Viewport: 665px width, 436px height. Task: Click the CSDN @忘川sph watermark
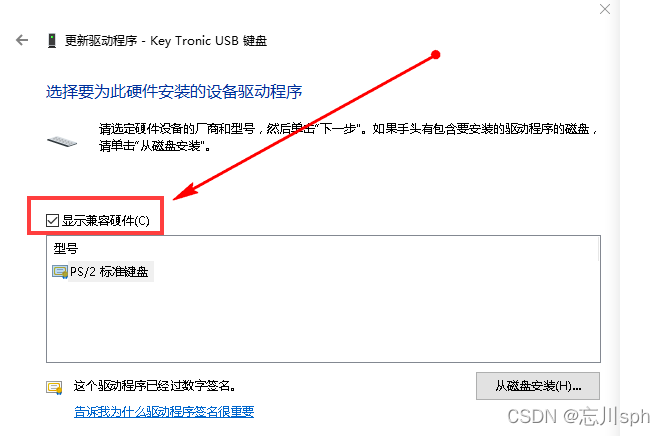coord(578,416)
